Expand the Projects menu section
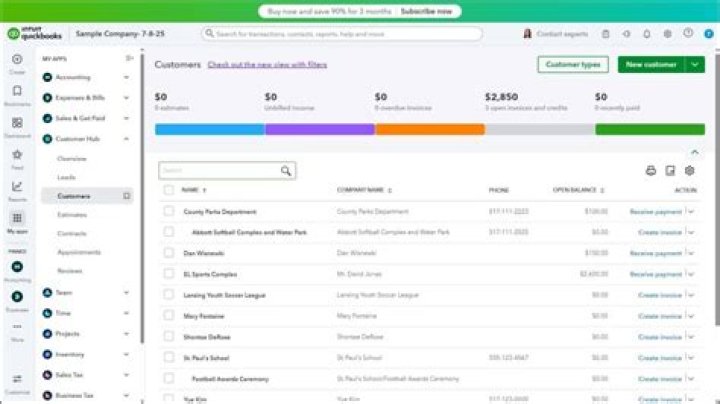This screenshot has height=404, width=720. point(126,334)
